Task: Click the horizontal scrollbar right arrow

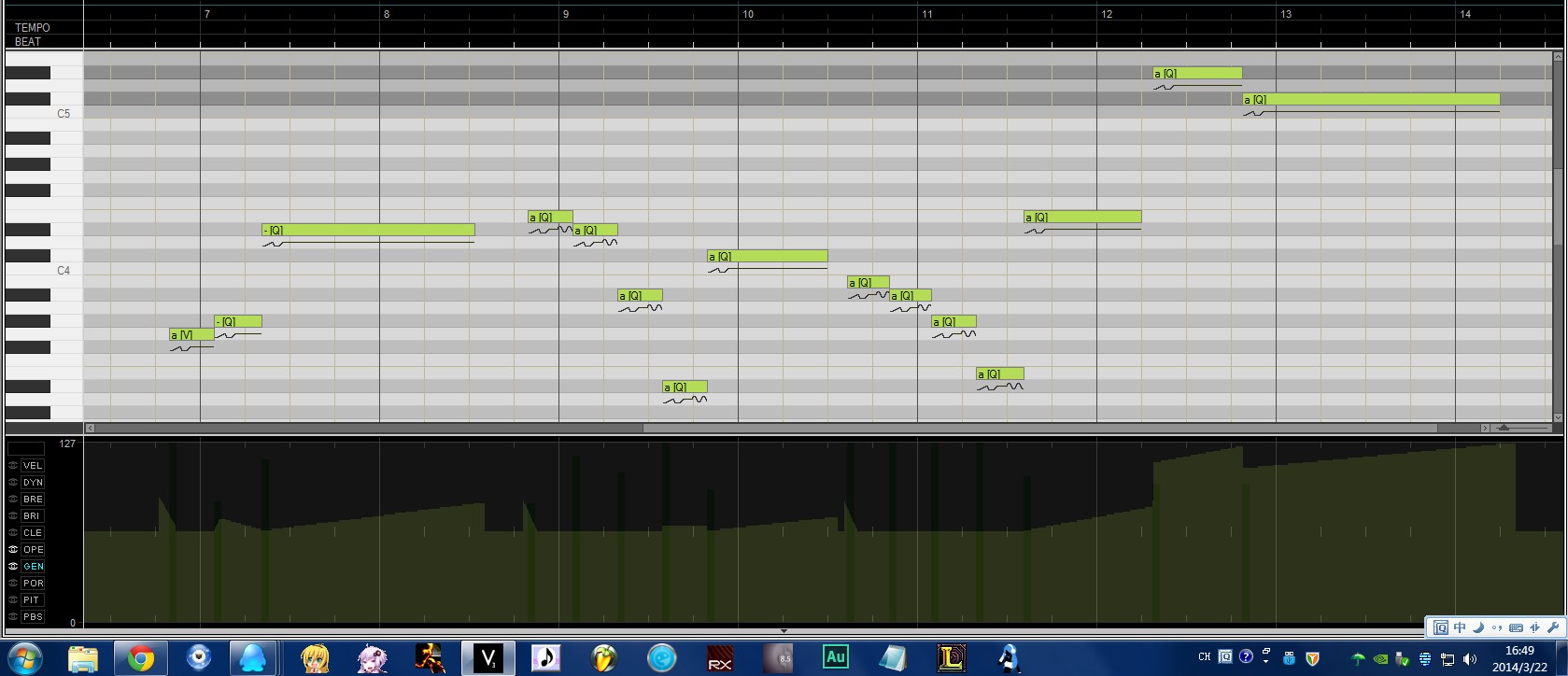Action: 1485,428
